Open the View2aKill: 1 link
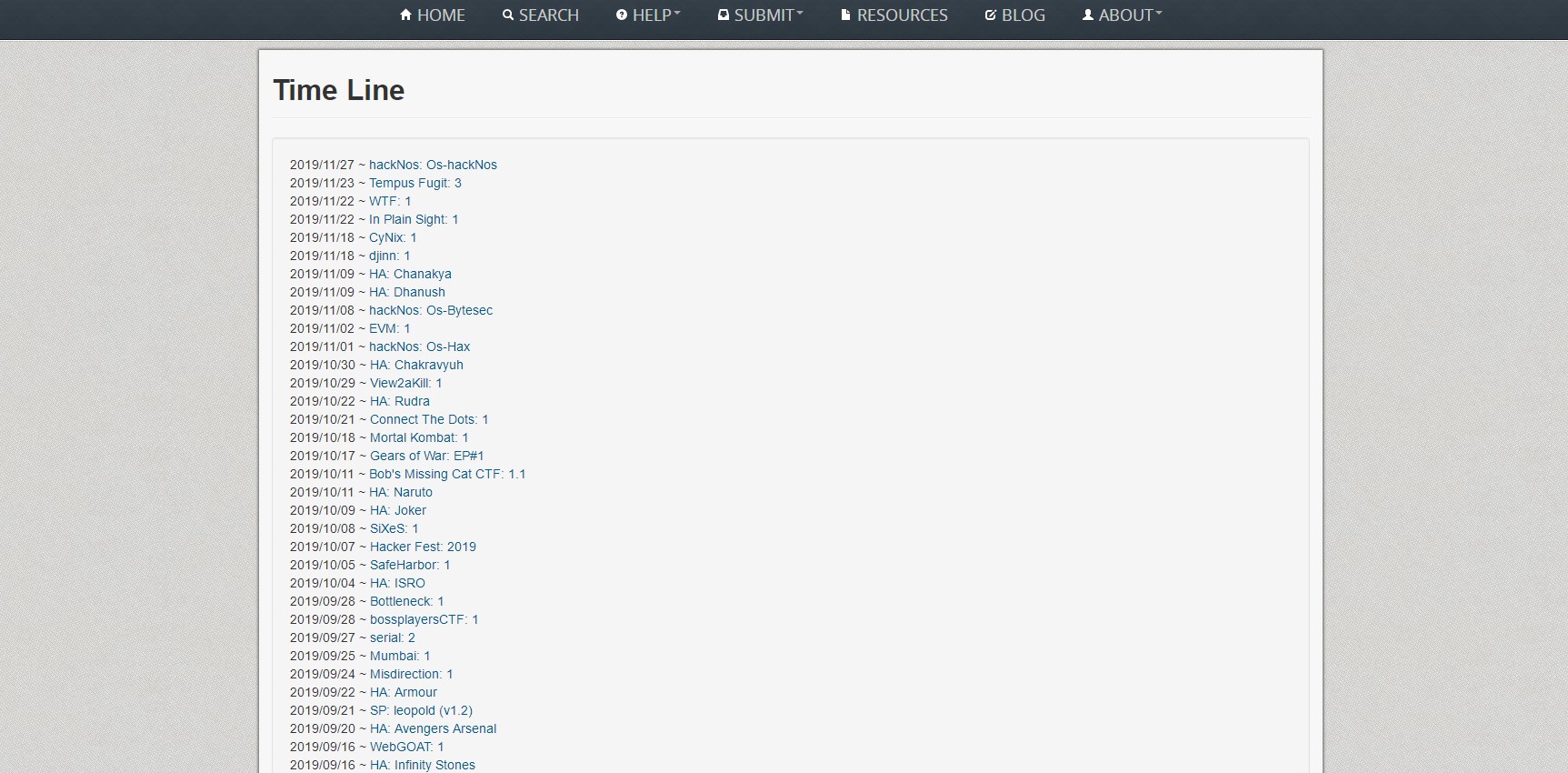The image size is (1568, 773). coord(405,383)
